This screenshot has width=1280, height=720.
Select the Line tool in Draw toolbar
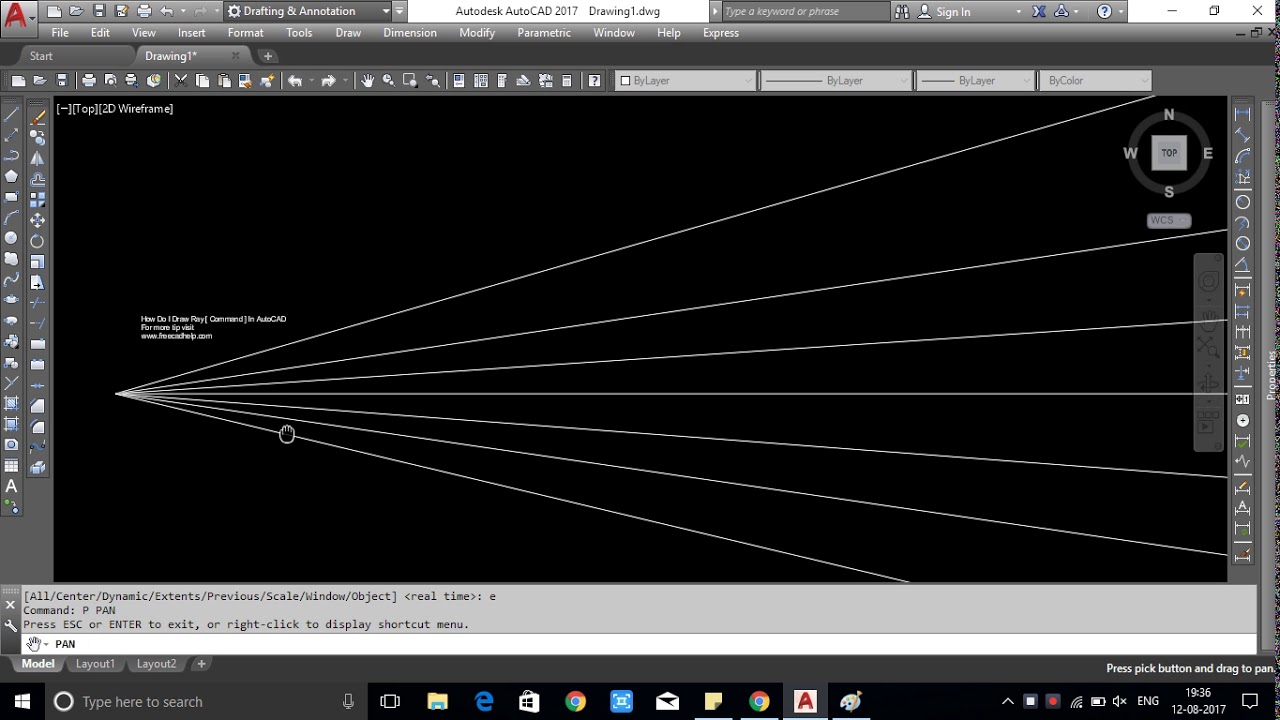(x=12, y=114)
